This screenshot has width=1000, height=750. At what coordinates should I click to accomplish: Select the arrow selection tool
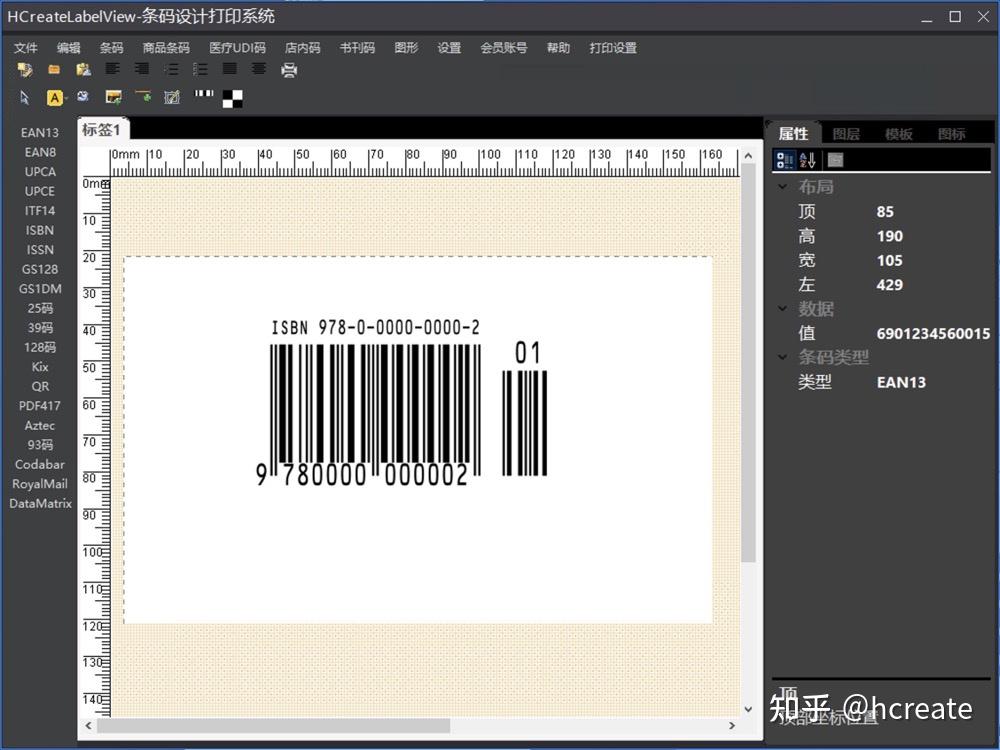coord(24,97)
